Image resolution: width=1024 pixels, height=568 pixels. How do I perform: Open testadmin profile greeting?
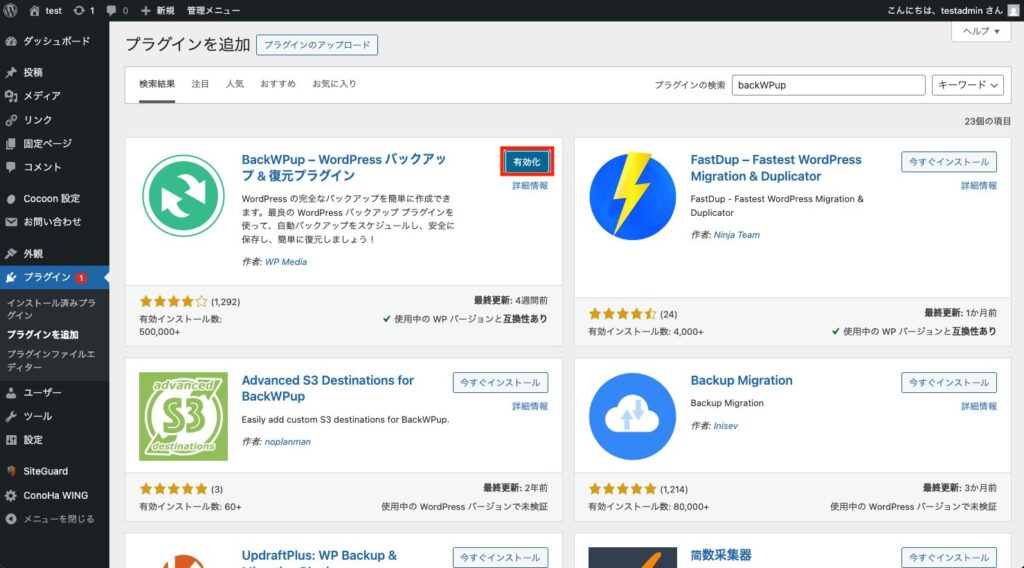tap(953, 10)
